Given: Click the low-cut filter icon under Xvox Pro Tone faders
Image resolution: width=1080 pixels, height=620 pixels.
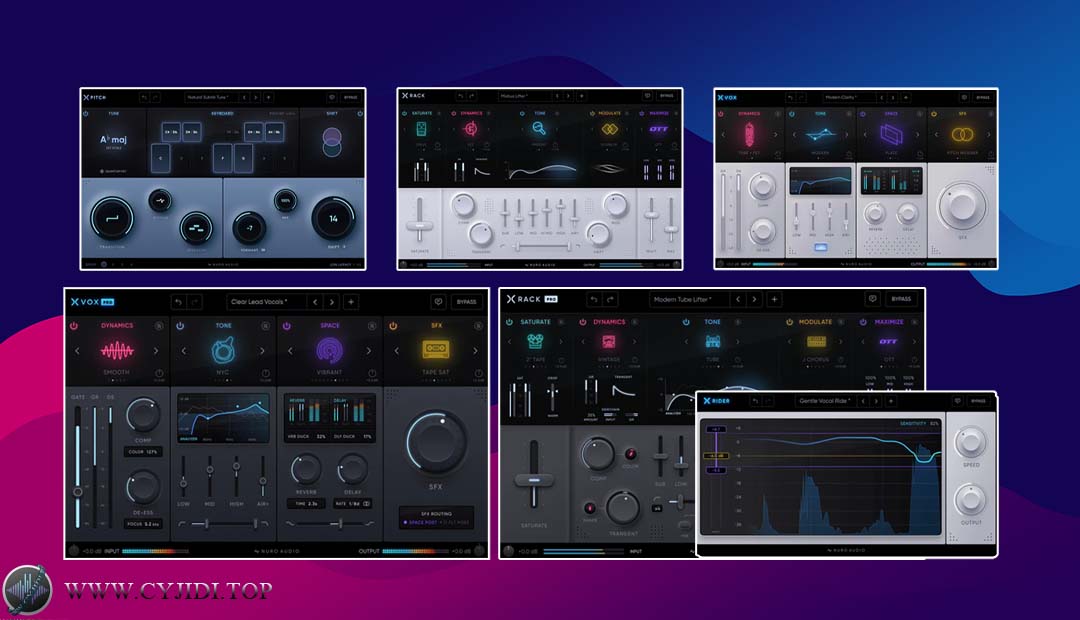Looking at the screenshot, I should (x=182, y=524).
